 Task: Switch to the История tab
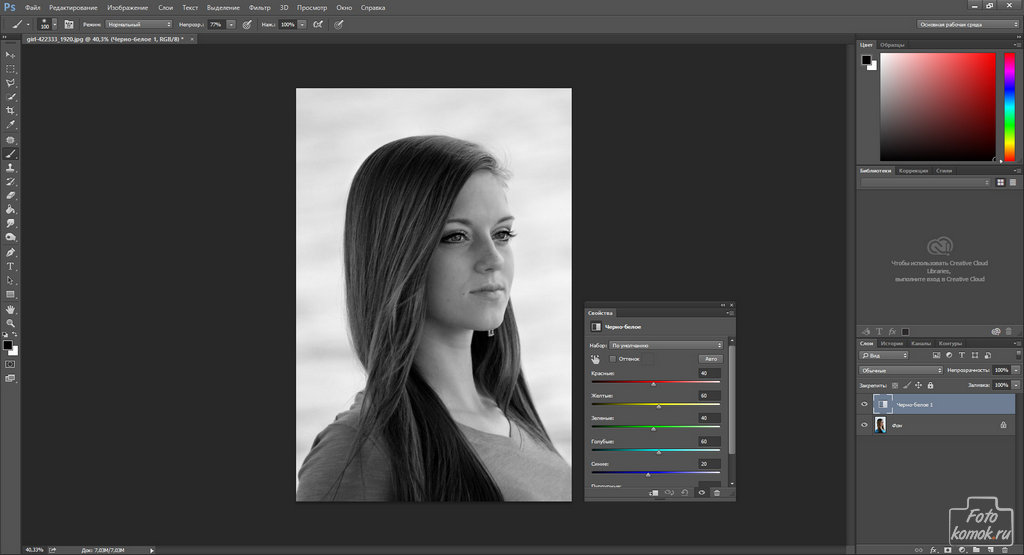[x=891, y=343]
